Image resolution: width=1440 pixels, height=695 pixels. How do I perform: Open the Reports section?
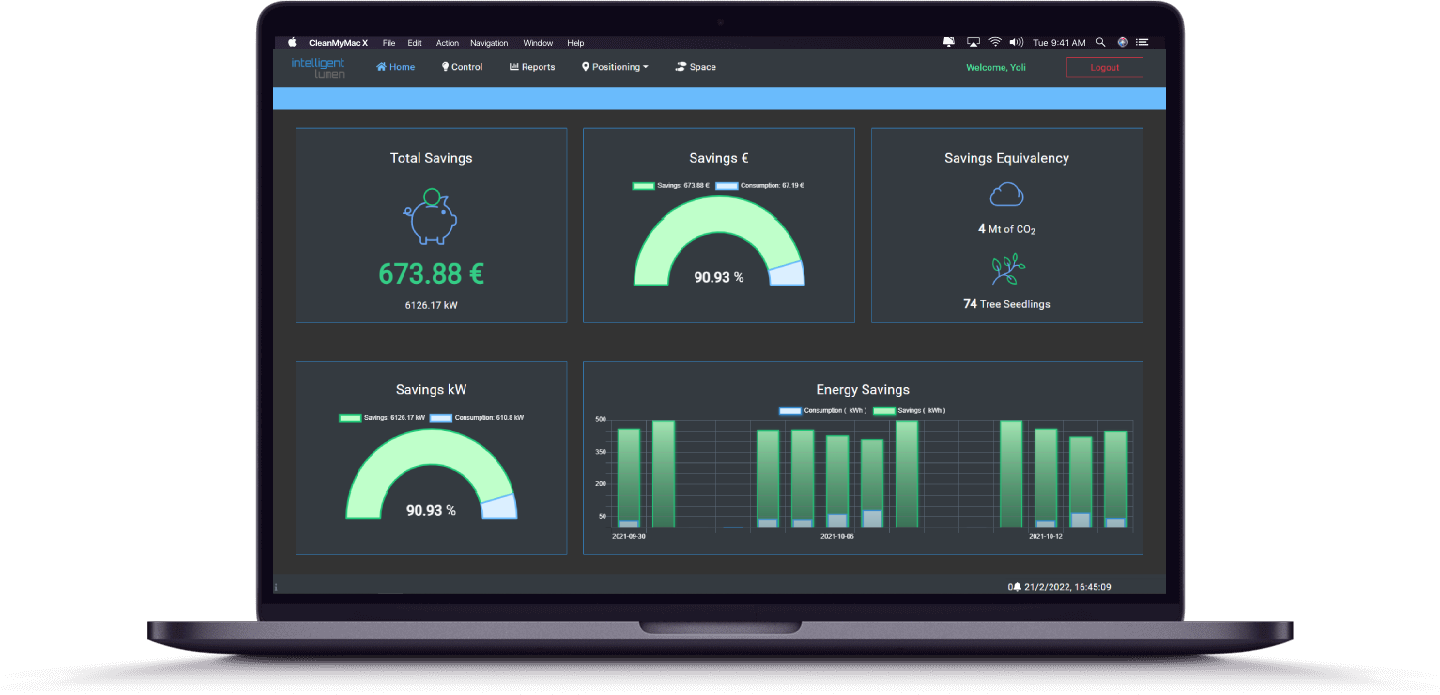point(532,67)
